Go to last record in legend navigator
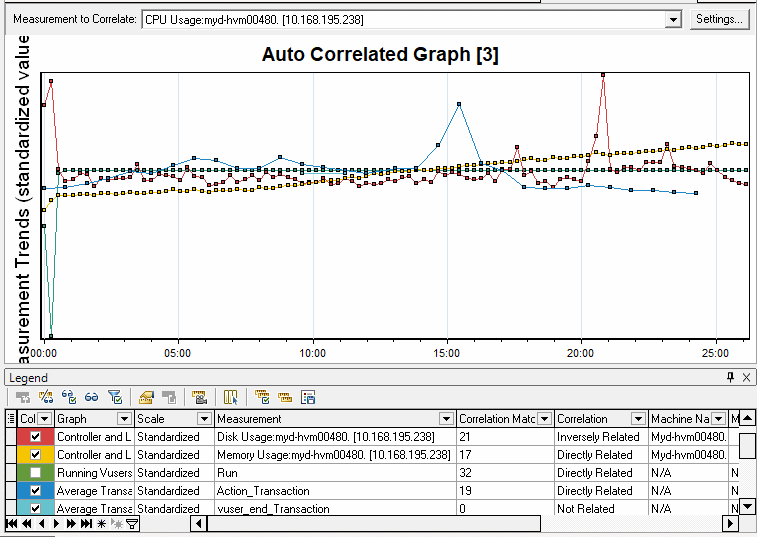This screenshot has width=757, height=537. tap(86, 524)
